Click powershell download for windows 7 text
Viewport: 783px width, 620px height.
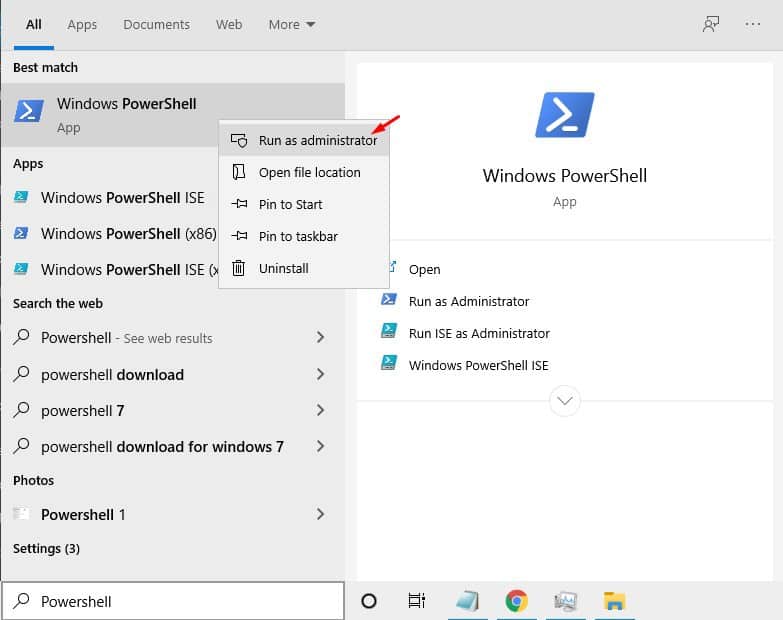pyautogui.click(x=162, y=447)
